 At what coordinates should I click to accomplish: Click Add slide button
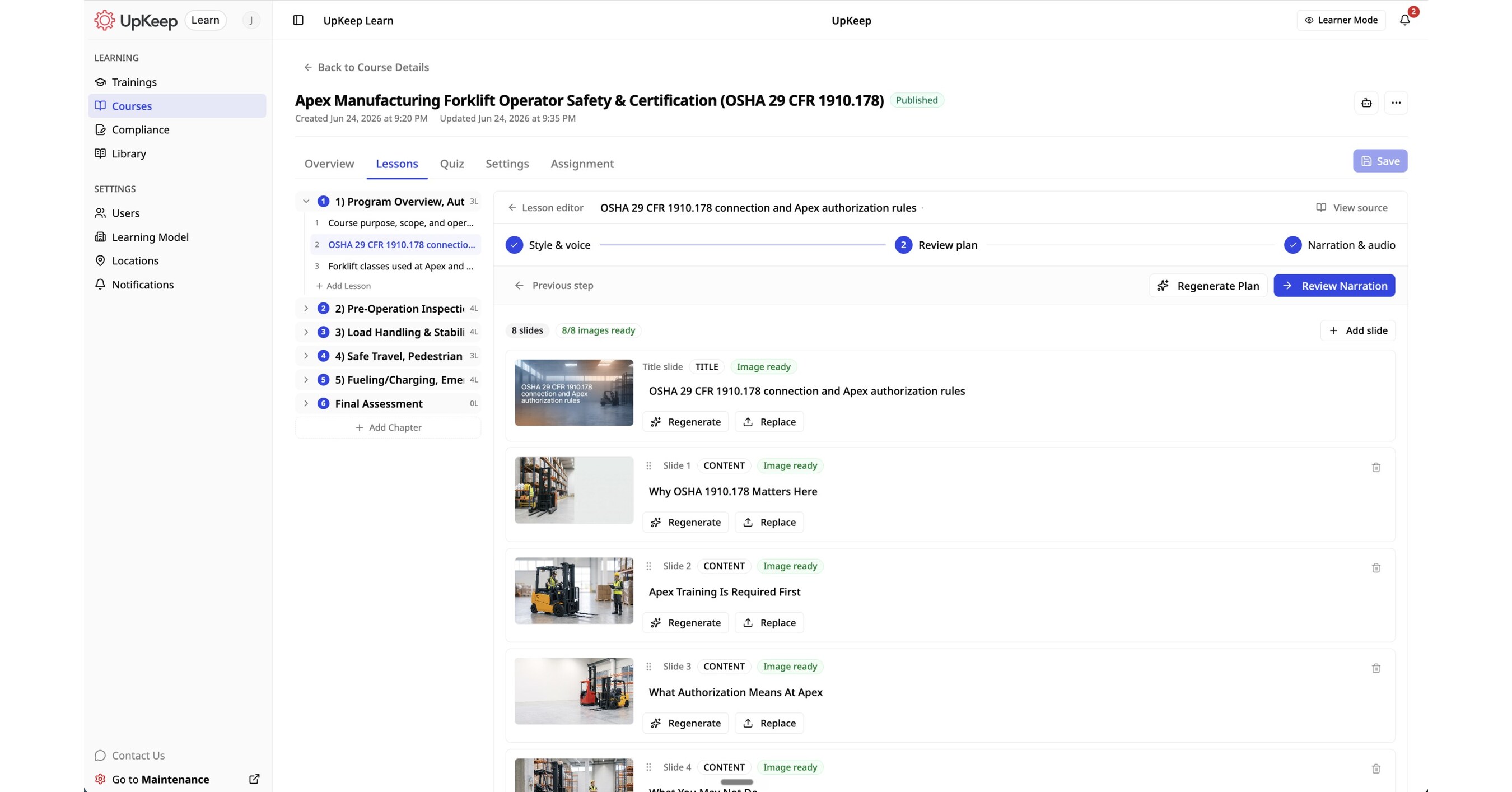[x=1357, y=330]
